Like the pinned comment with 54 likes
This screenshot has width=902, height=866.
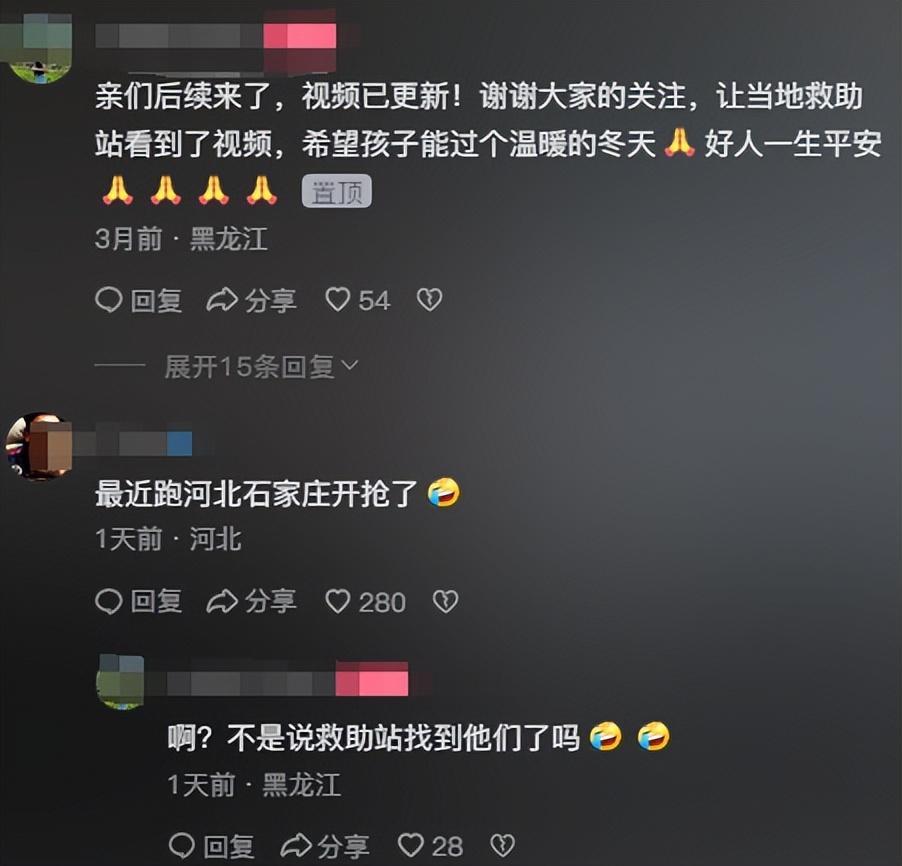click(x=357, y=300)
